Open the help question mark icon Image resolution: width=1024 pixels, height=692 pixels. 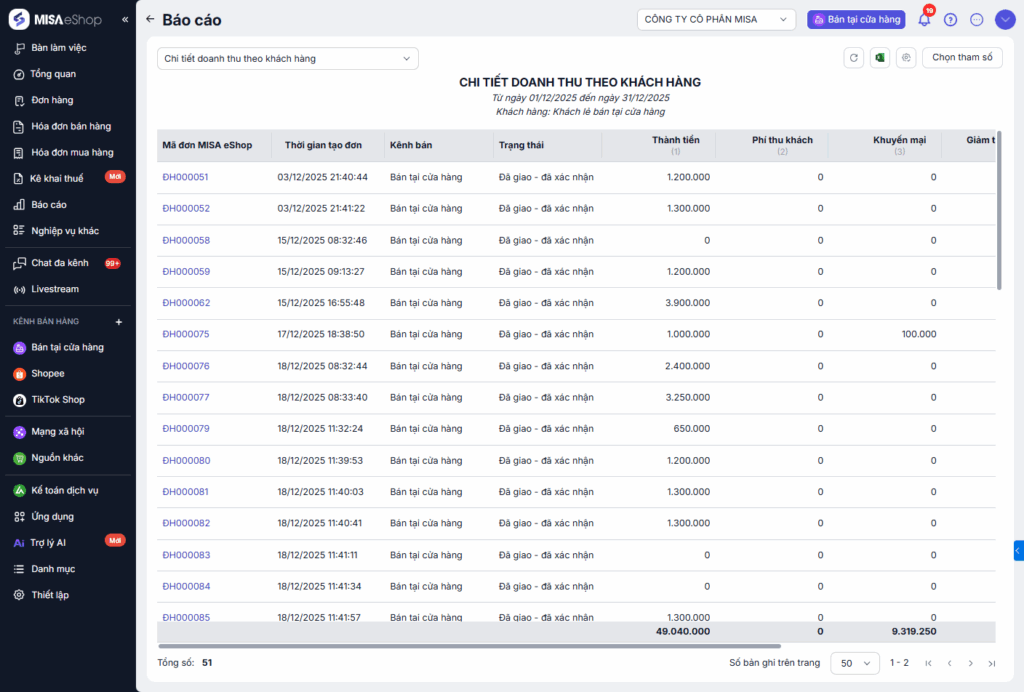pyautogui.click(x=950, y=19)
